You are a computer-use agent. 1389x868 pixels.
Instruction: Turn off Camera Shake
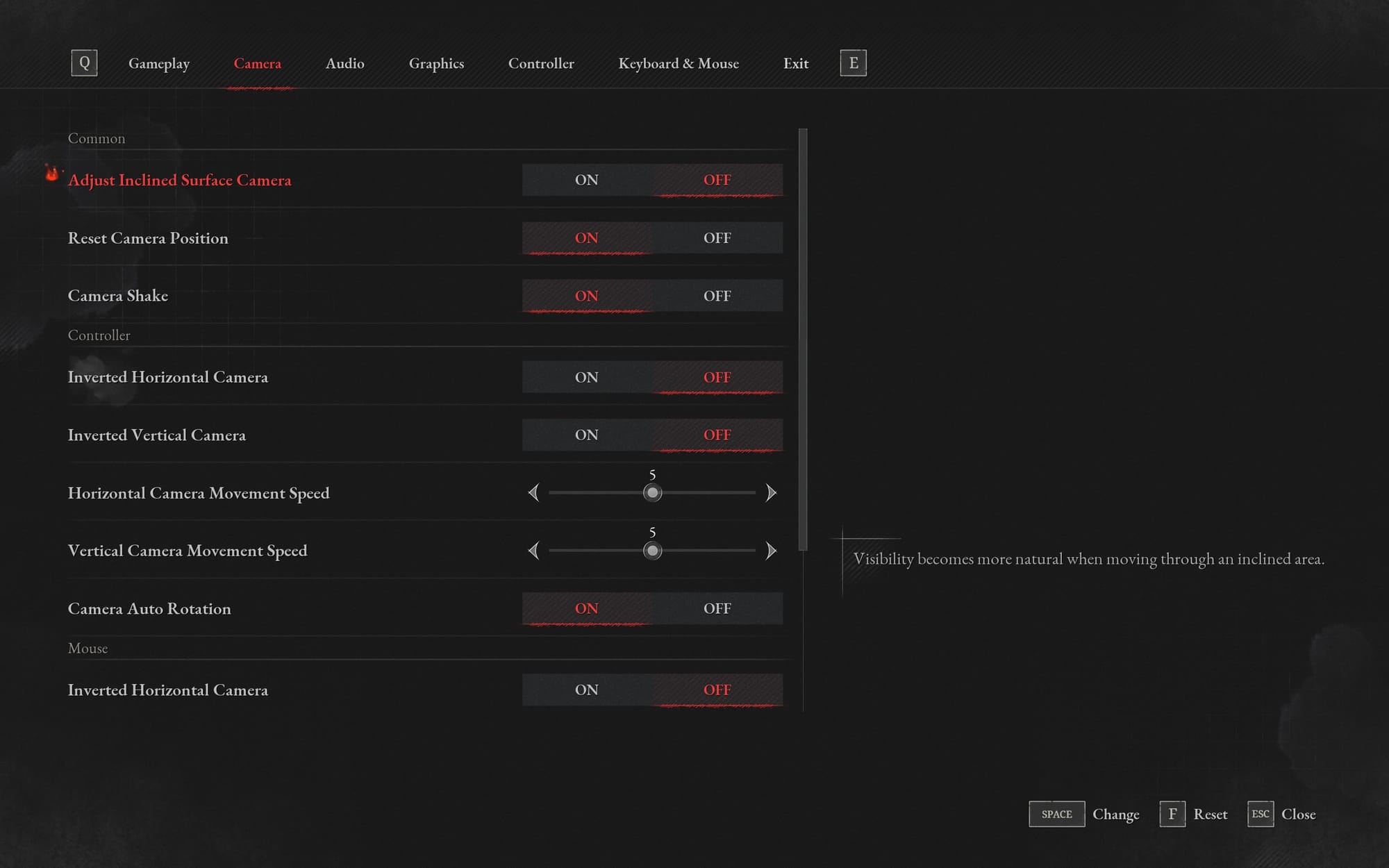click(717, 295)
